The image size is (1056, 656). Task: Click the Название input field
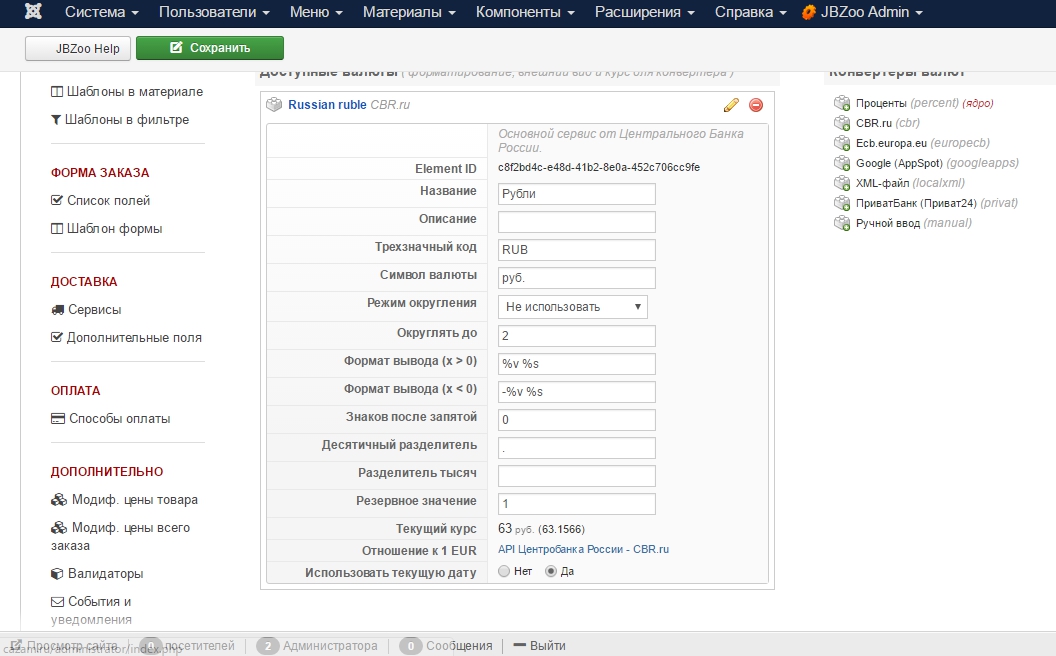coord(576,194)
